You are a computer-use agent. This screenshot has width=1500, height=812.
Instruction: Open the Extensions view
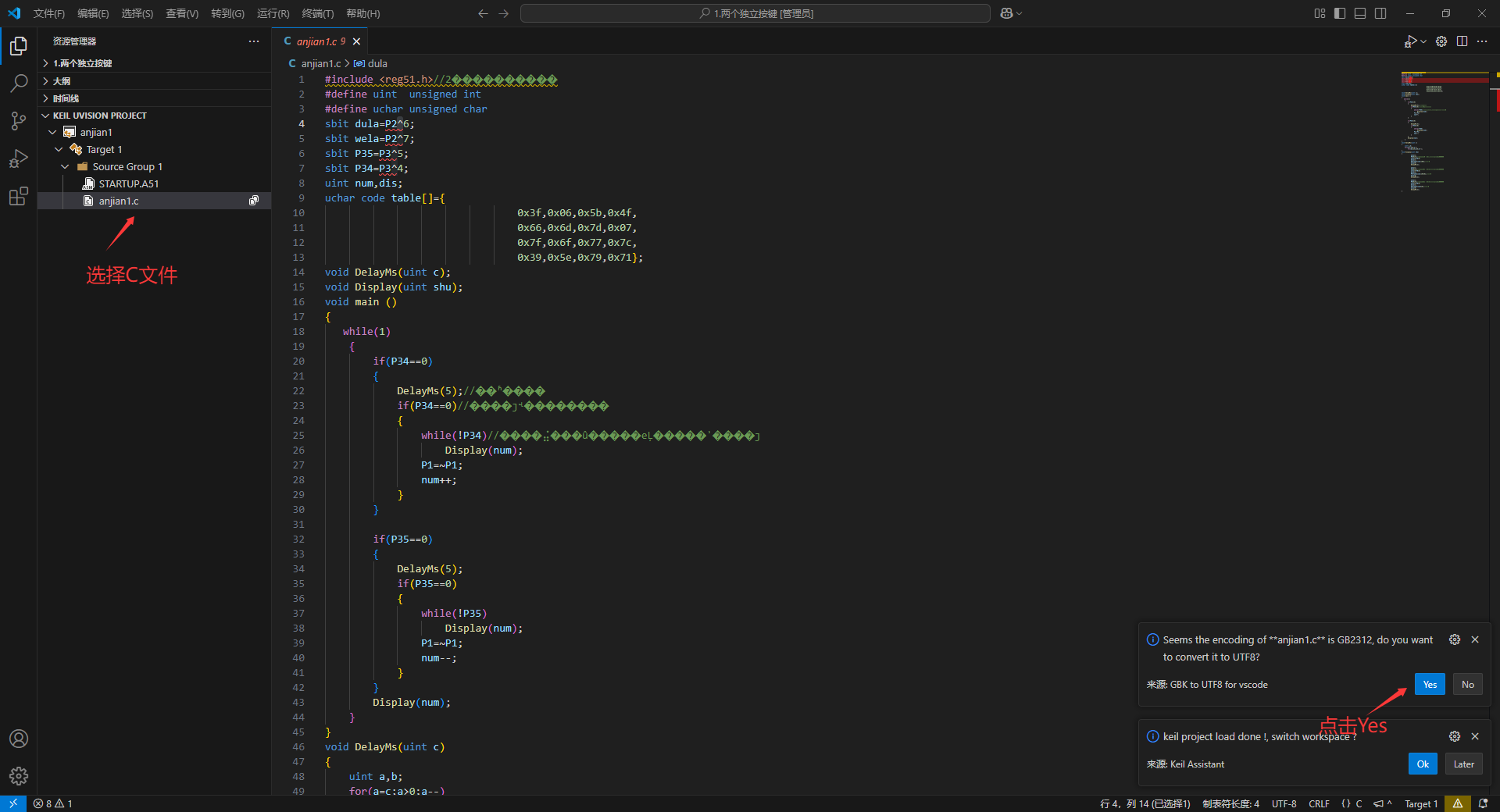click(x=19, y=196)
